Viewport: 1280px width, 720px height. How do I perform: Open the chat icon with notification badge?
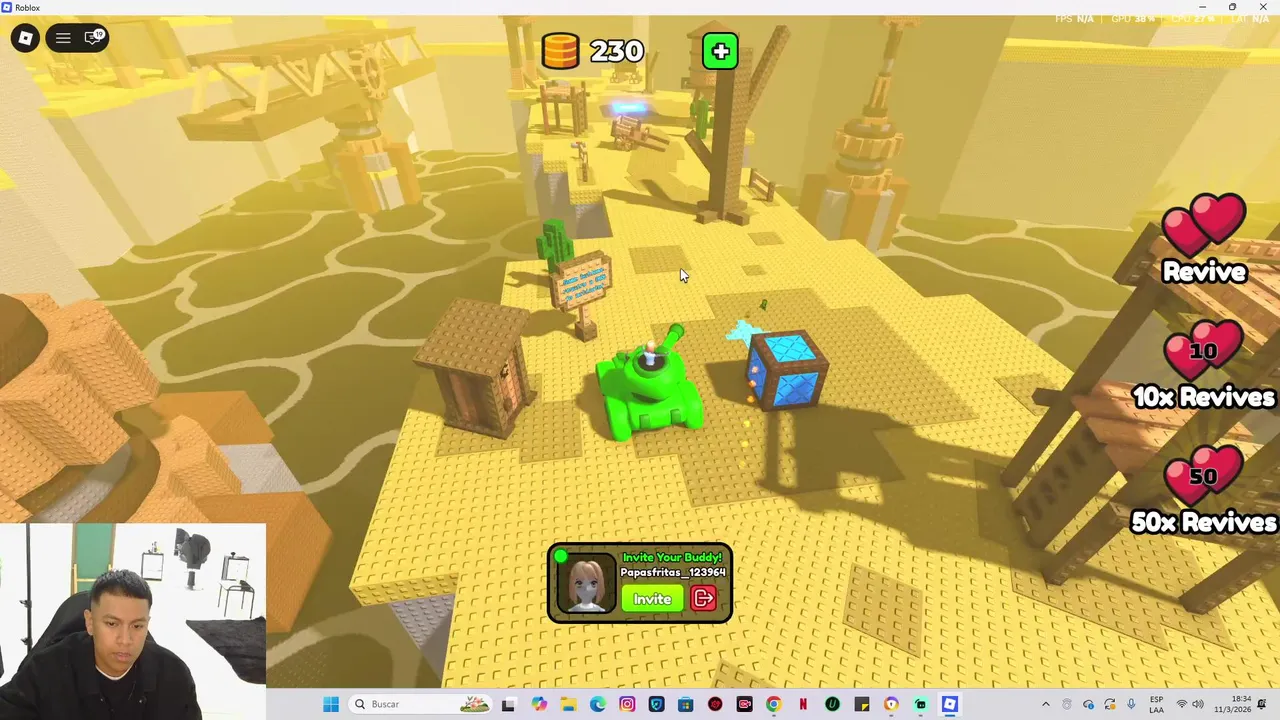(x=93, y=38)
